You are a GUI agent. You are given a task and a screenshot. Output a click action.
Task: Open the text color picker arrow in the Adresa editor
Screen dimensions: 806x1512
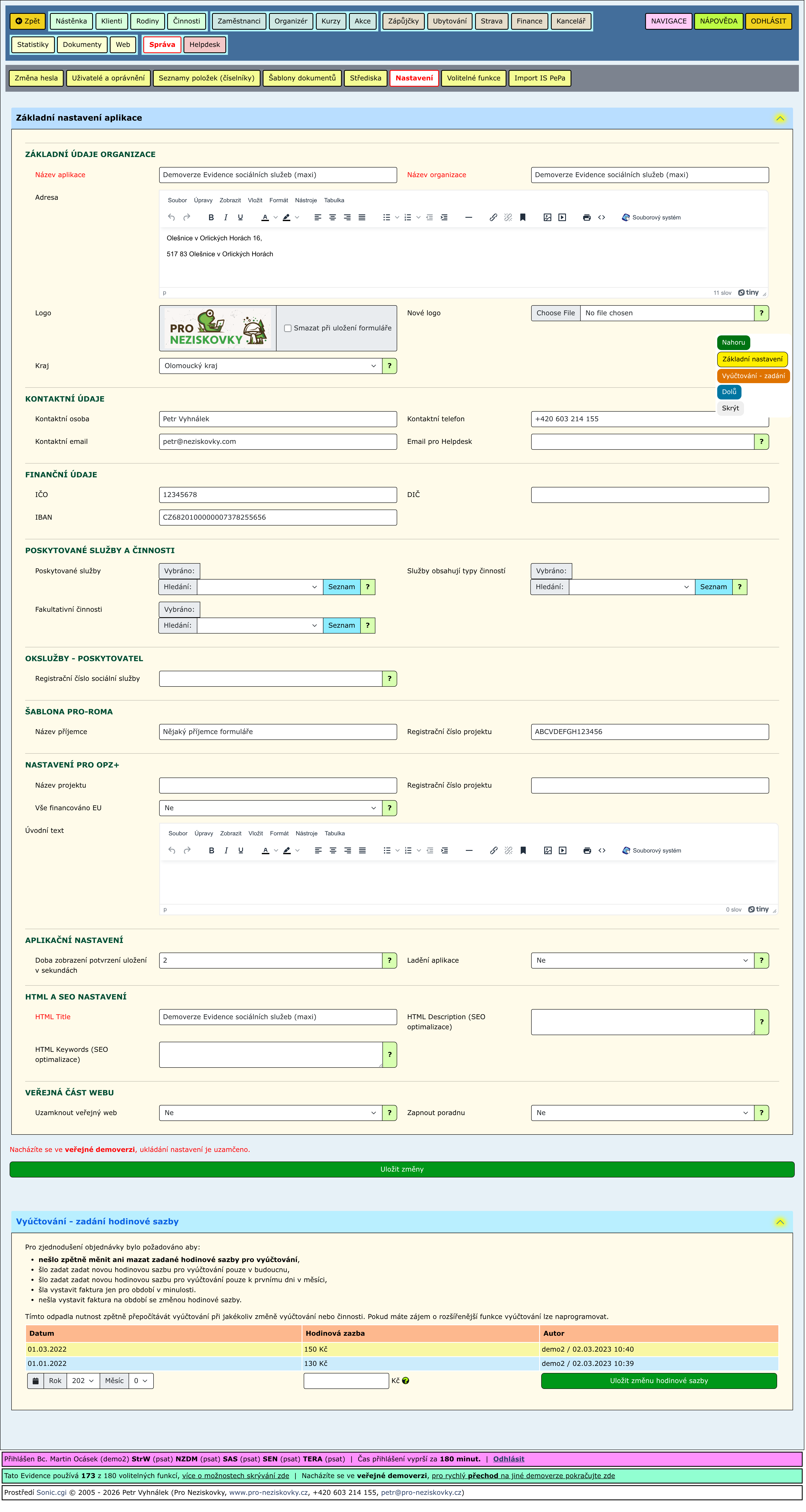275,217
